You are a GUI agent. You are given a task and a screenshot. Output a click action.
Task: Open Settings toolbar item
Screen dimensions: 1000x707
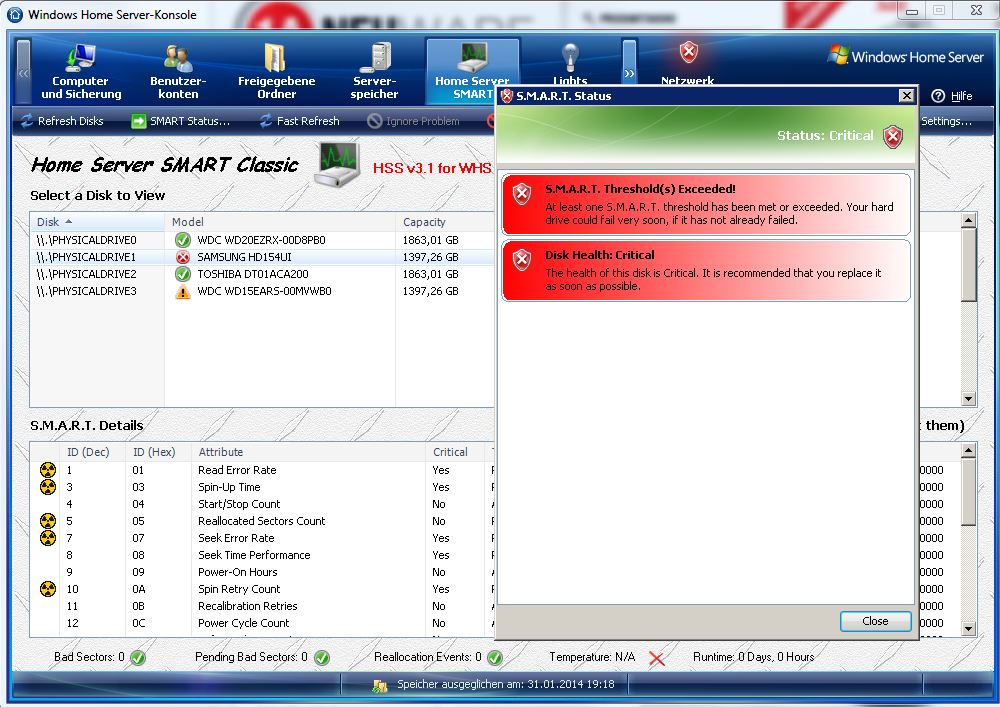coord(946,120)
